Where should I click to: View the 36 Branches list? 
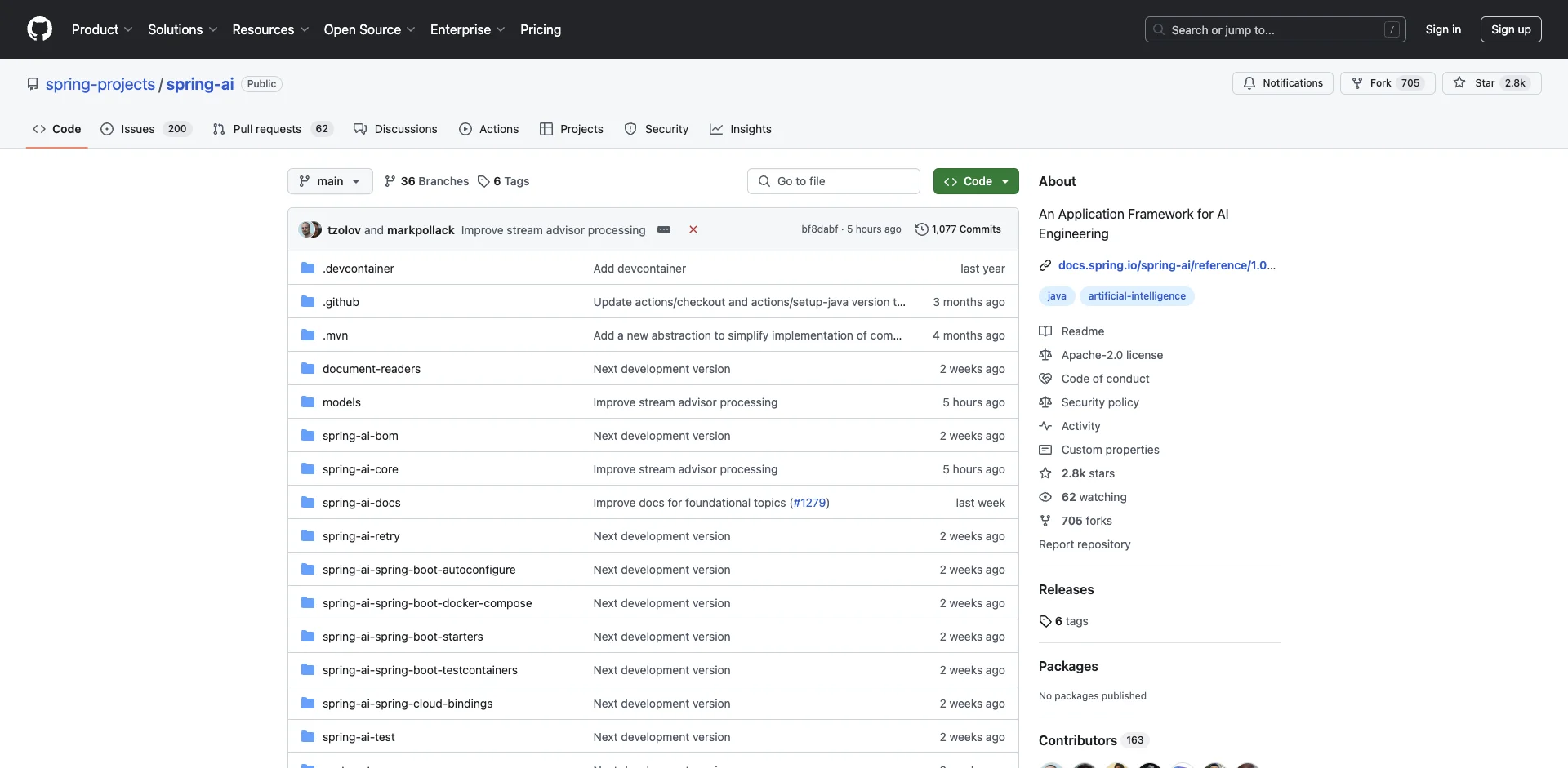click(x=426, y=181)
